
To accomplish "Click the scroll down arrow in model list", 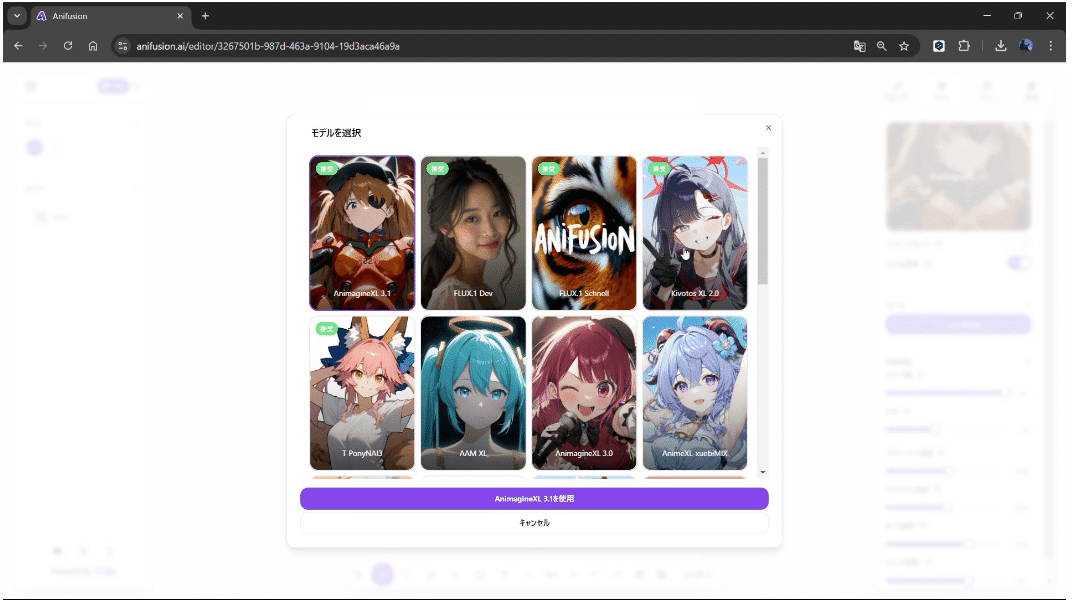I will pos(762,473).
